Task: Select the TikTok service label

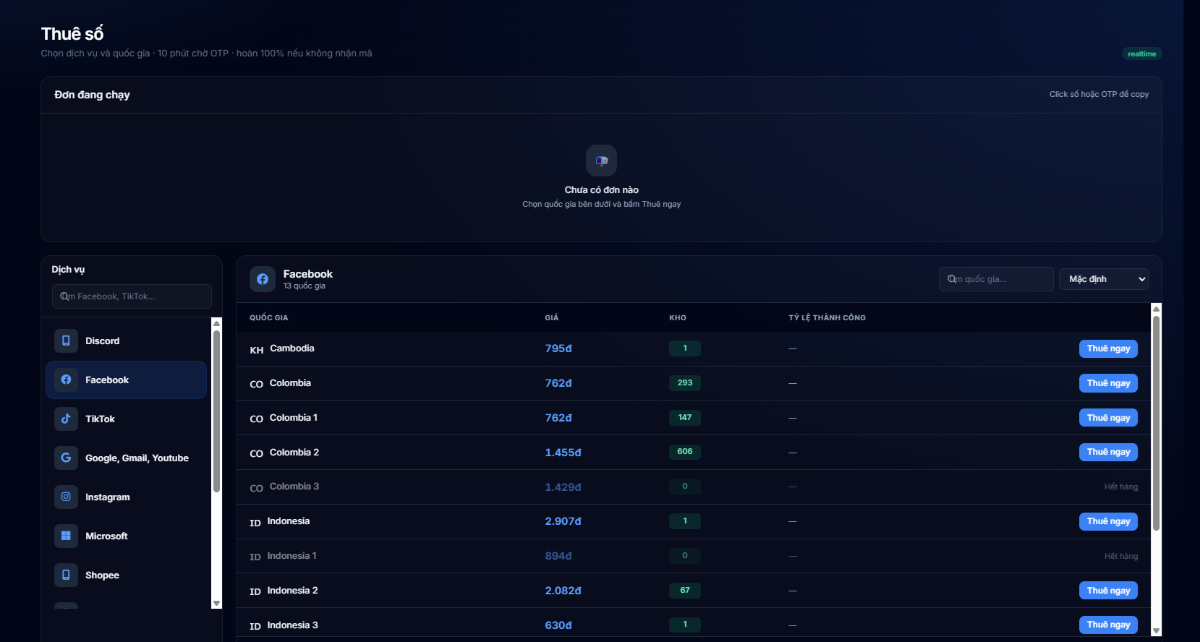Action: pyautogui.click(x=100, y=419)
